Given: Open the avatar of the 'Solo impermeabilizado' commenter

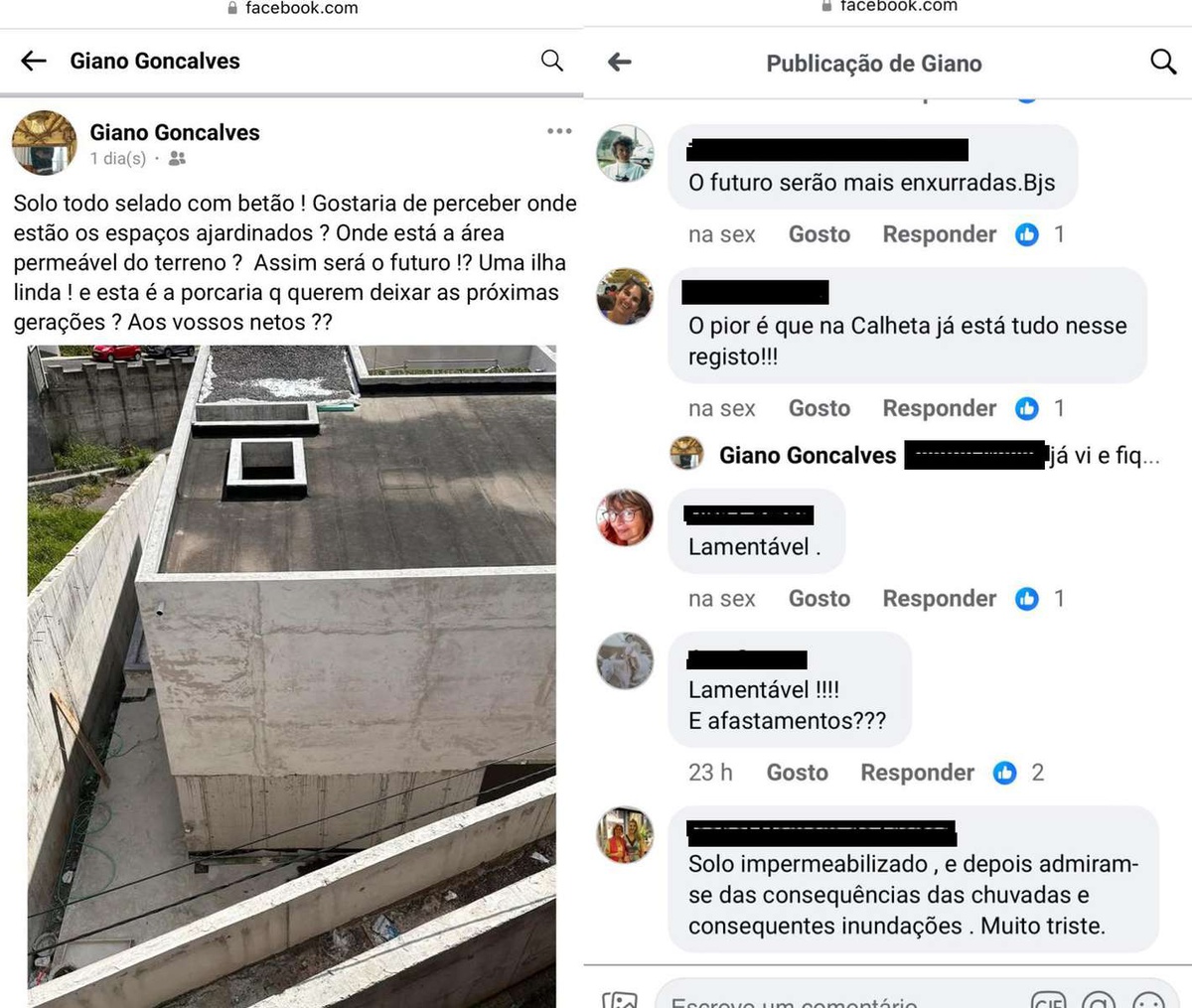Looking at the screenshot, I should point(625,835).
